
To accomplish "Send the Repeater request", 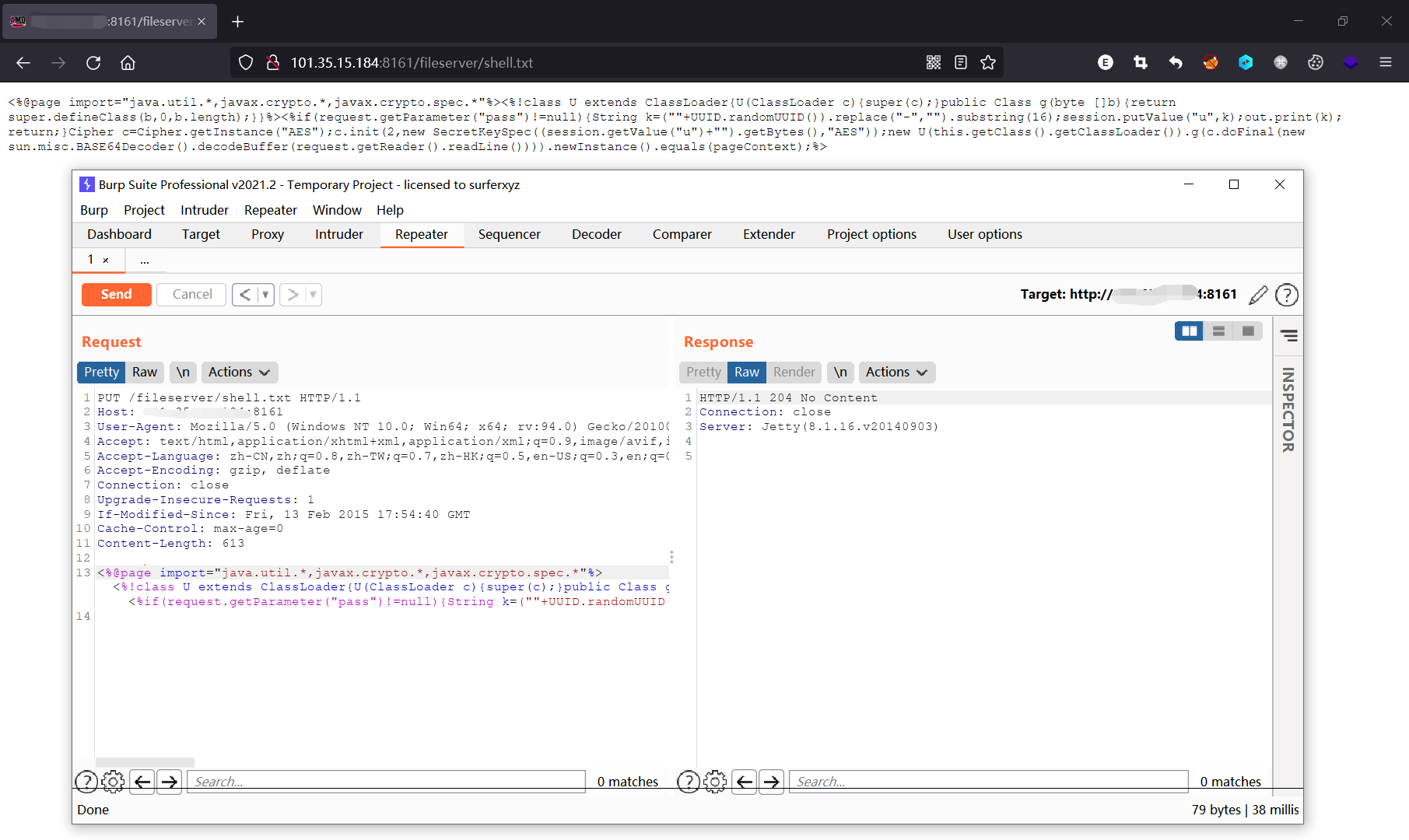I will pyautogui.click(x=117, y=295).
